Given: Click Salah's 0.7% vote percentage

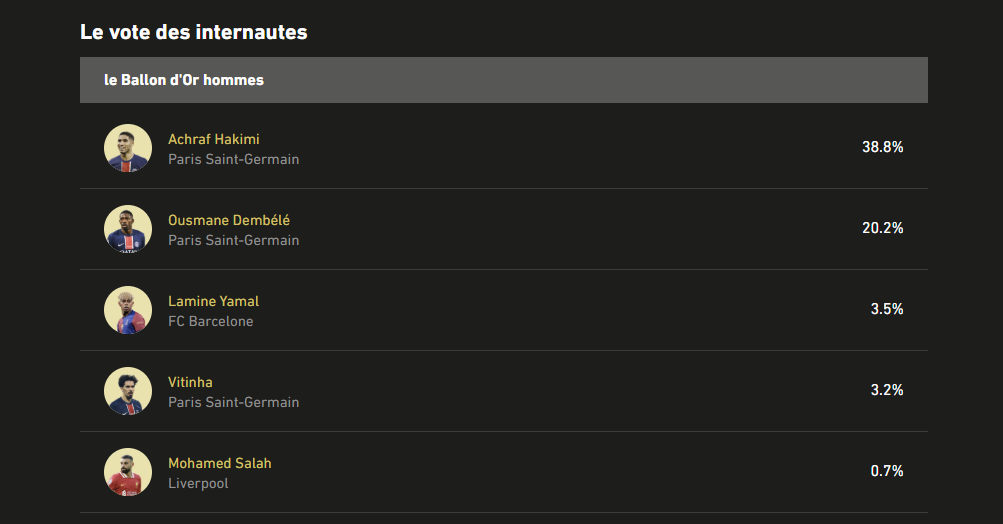Looking at the screenshot, I should click(886, 471).
